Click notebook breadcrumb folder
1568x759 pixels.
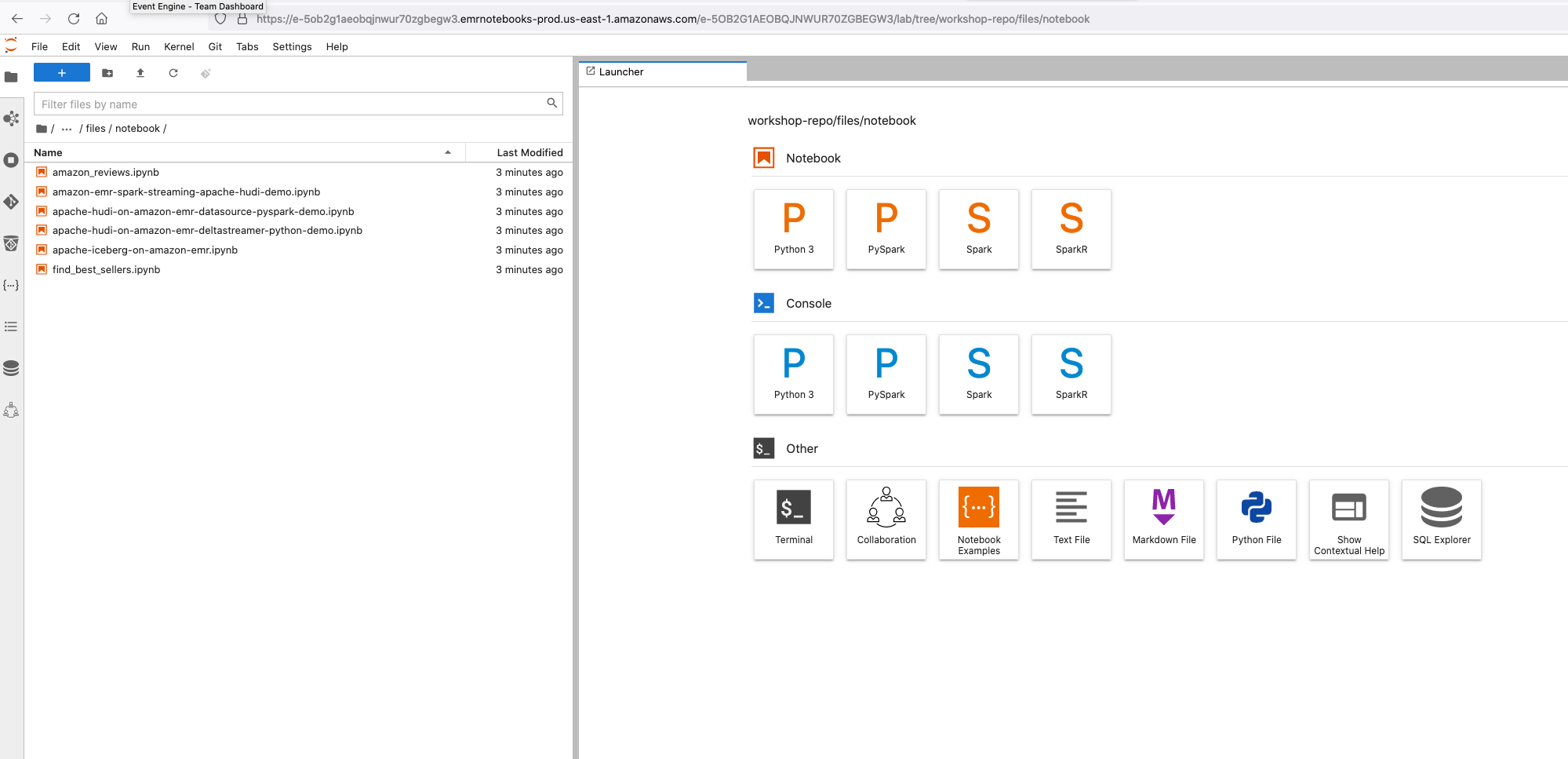coord(137,129)
